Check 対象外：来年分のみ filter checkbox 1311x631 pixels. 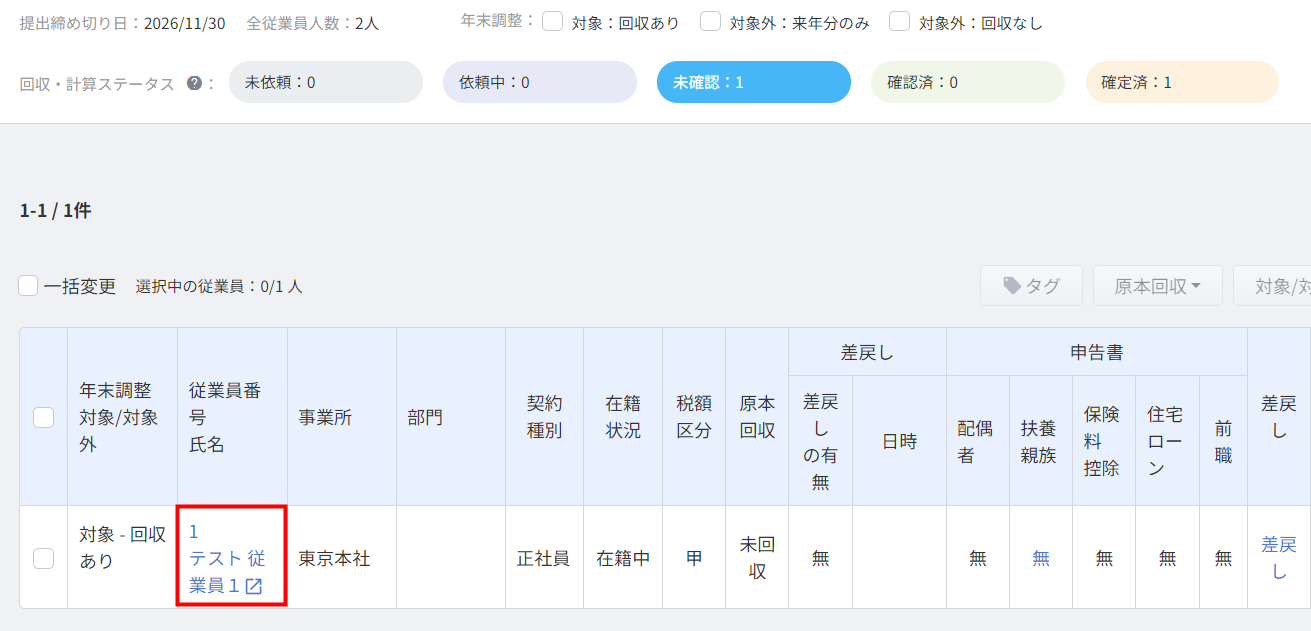pos(711,22)
